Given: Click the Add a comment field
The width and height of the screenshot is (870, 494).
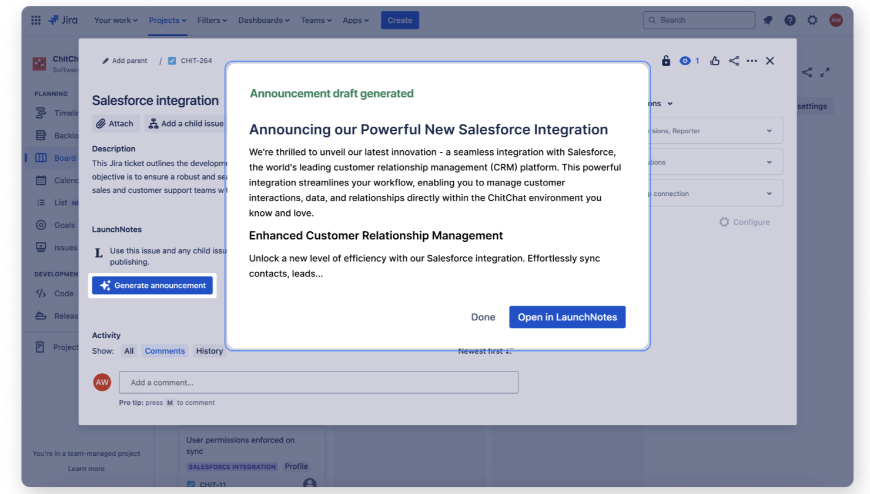Looking at the screenshot, I should pyautogui.click(x=318, y=382).
